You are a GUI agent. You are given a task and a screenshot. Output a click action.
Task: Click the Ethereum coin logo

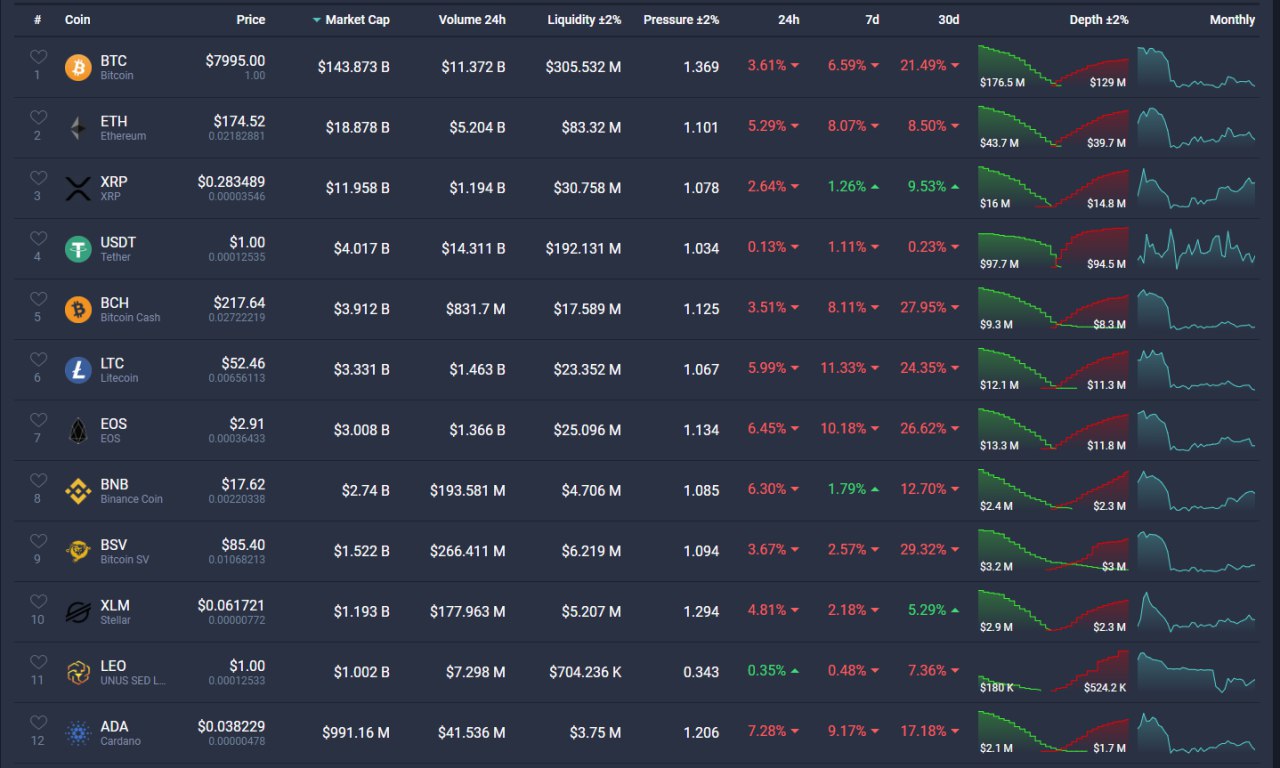tap(78, 128)
